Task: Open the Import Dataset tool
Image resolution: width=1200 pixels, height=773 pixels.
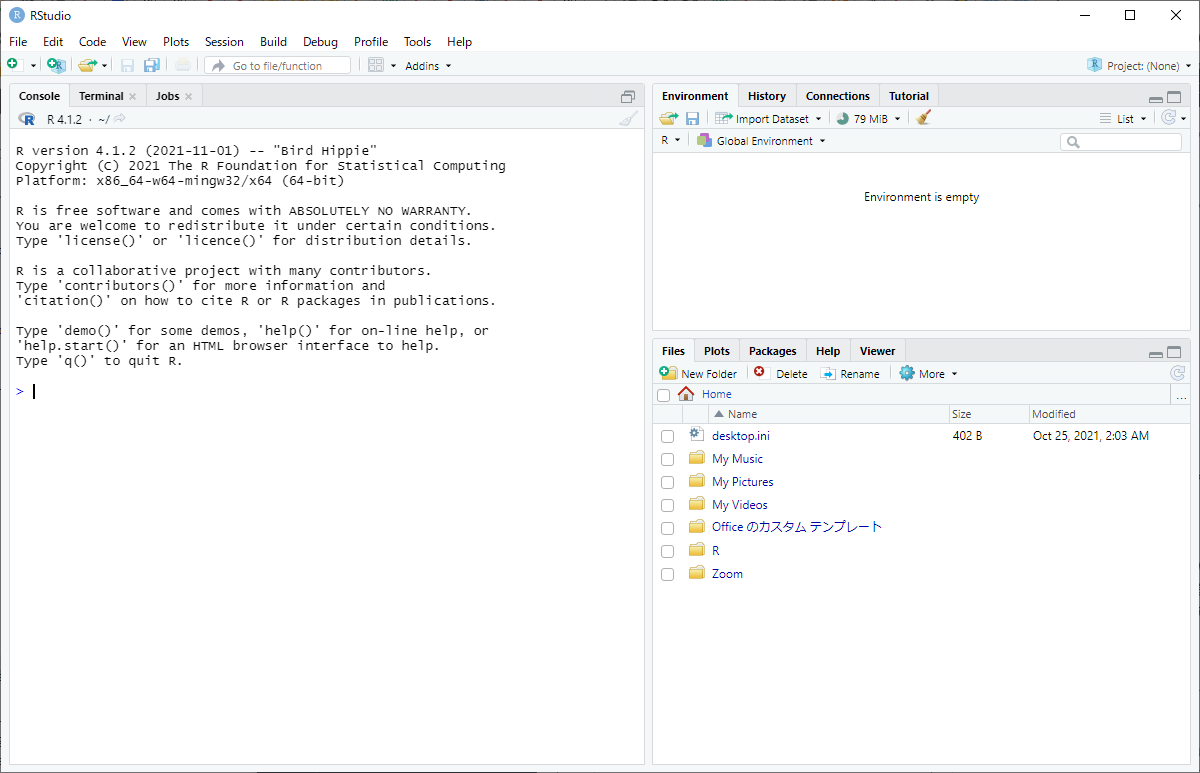Action: click(x=768, y=117)
